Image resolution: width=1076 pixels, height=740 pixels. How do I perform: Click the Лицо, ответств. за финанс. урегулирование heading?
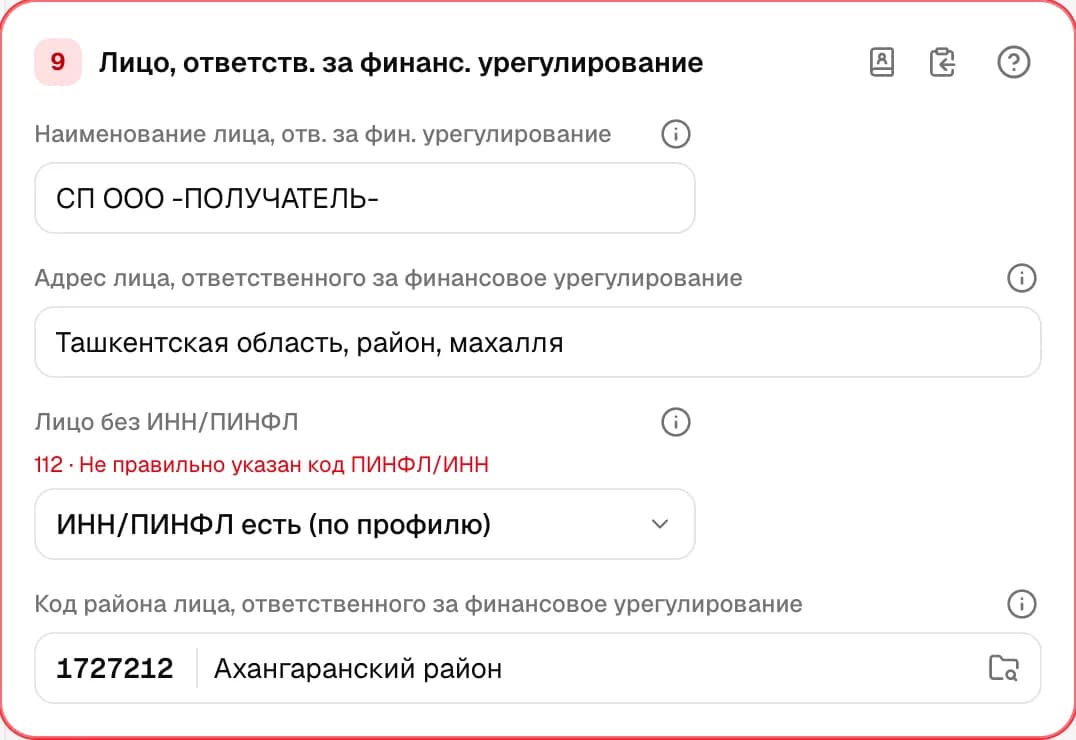401,63
